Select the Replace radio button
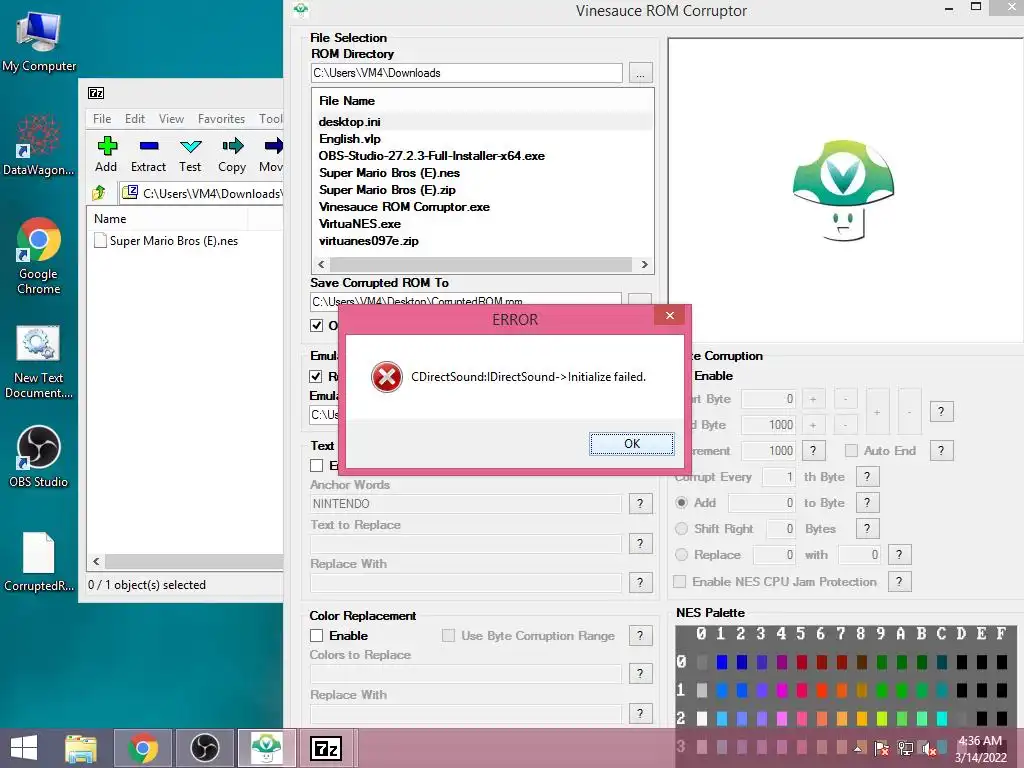This screenshot has height=768, width=1024. tap(681, 554)
